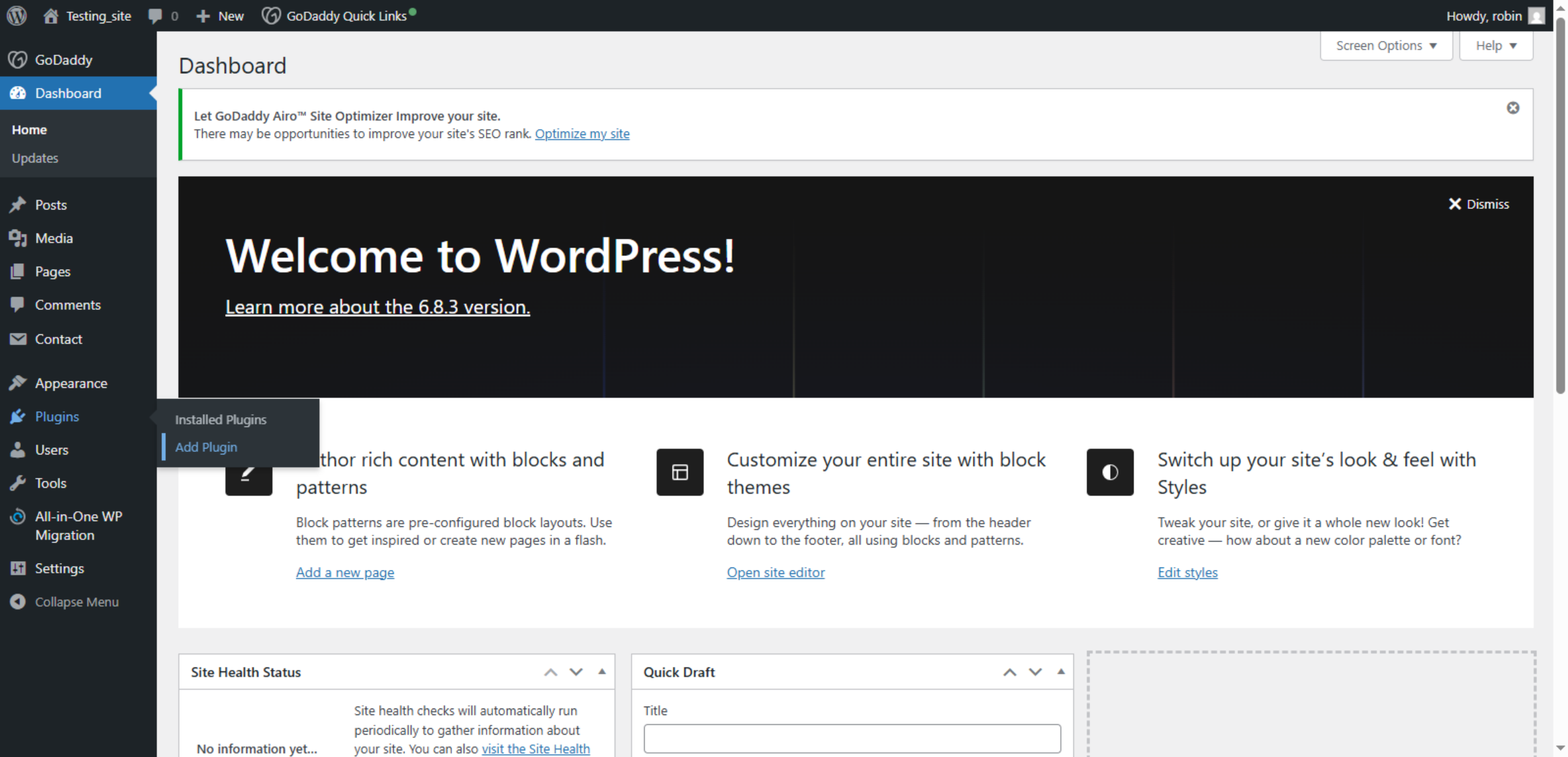Image resolution: width=1568 pixels, height=757 pixels.
Task: Open Appearance via the brush icon
Action: [x=18, y=383]
